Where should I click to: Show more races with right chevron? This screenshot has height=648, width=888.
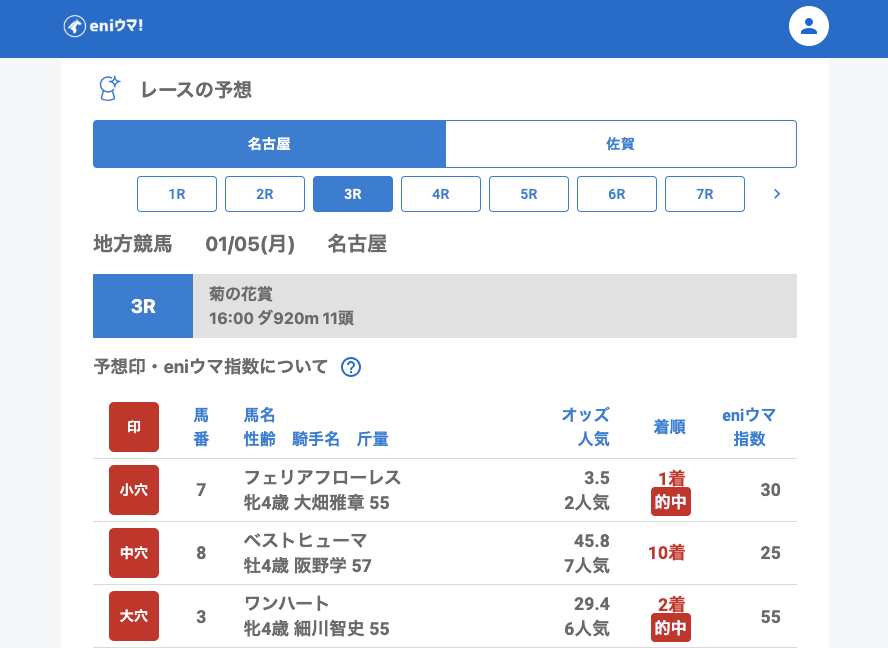[777, 194]
